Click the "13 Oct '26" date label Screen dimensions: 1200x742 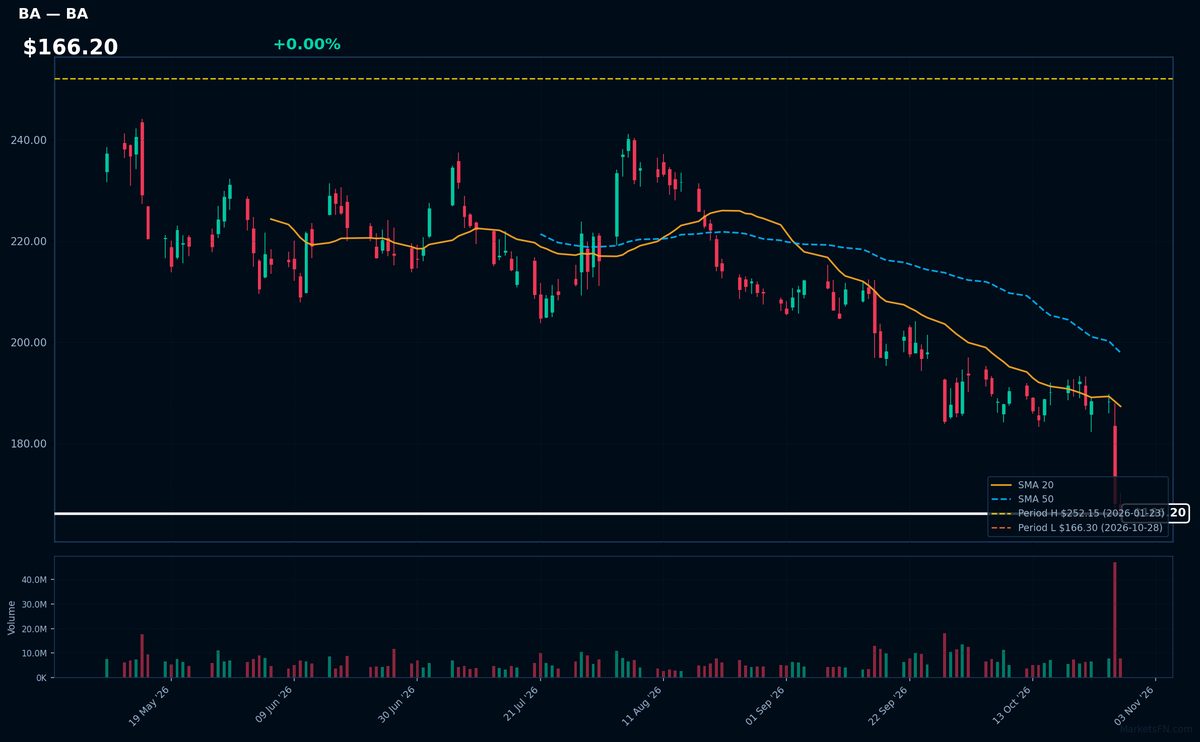click(x=1011, y=707)
